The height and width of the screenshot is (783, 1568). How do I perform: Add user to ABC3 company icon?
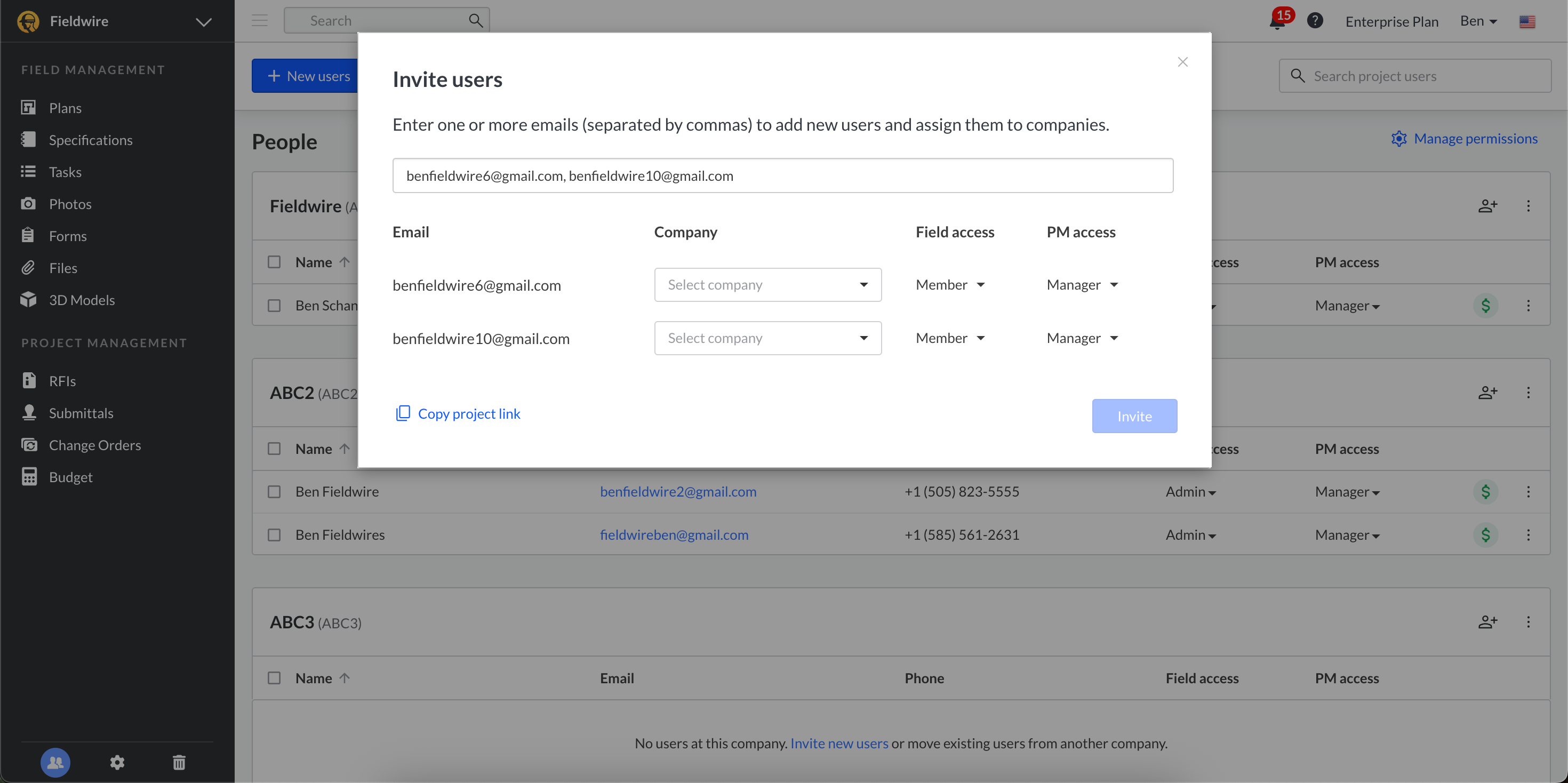1487,621
